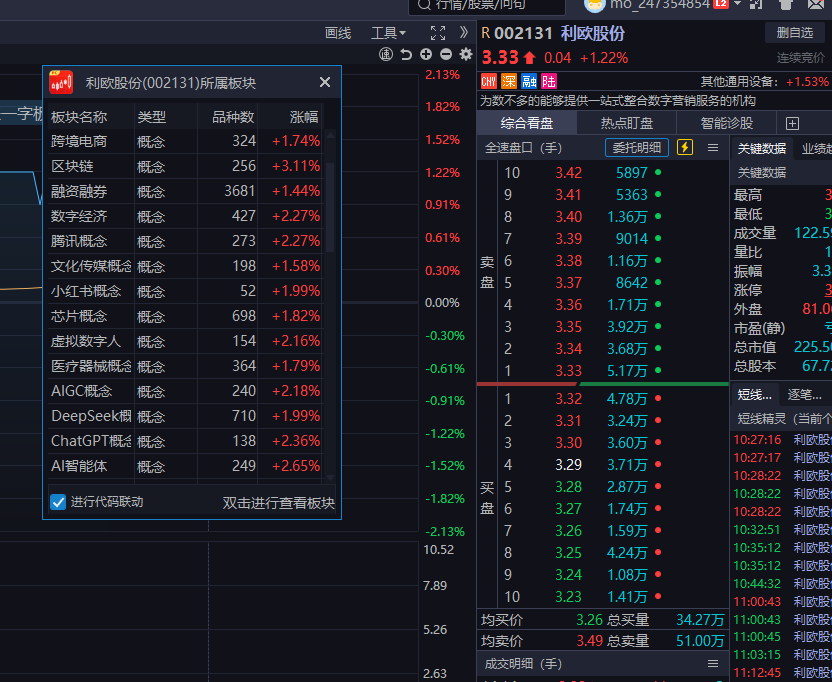Open 成交明细 hamburger menu icon

tap(713, 664)
